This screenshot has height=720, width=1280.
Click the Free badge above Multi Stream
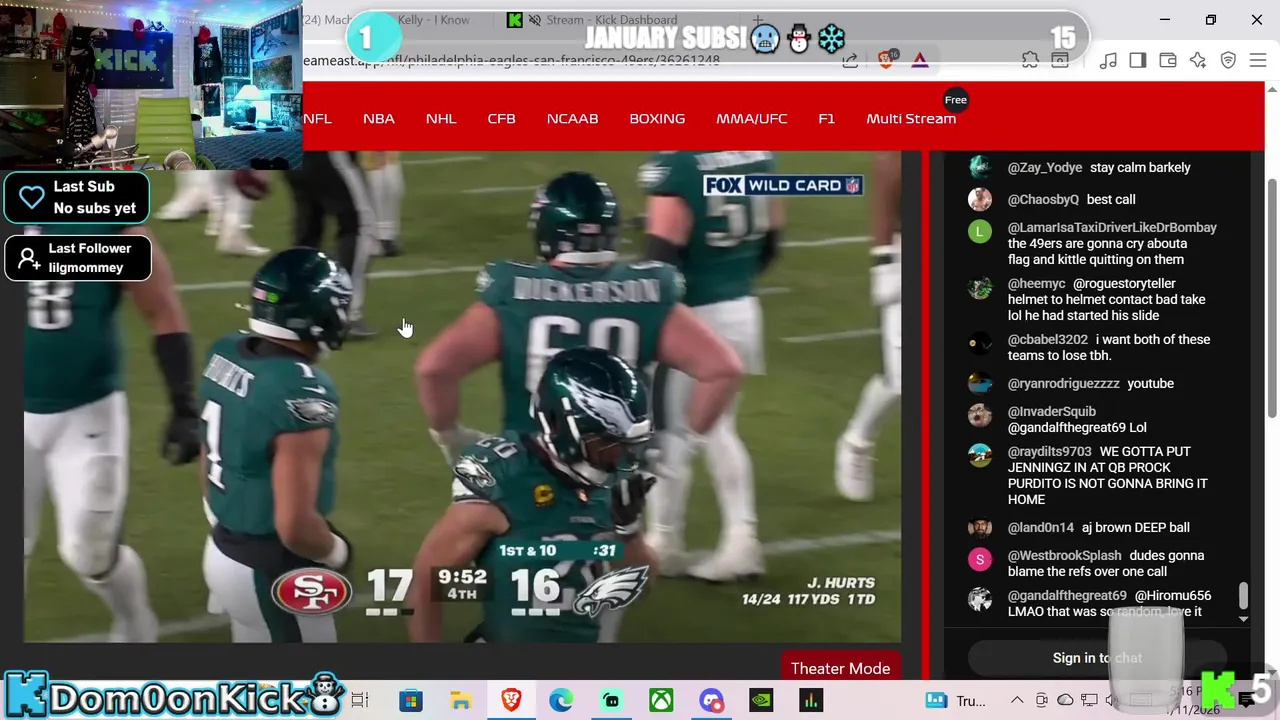[x=956, y=100]
